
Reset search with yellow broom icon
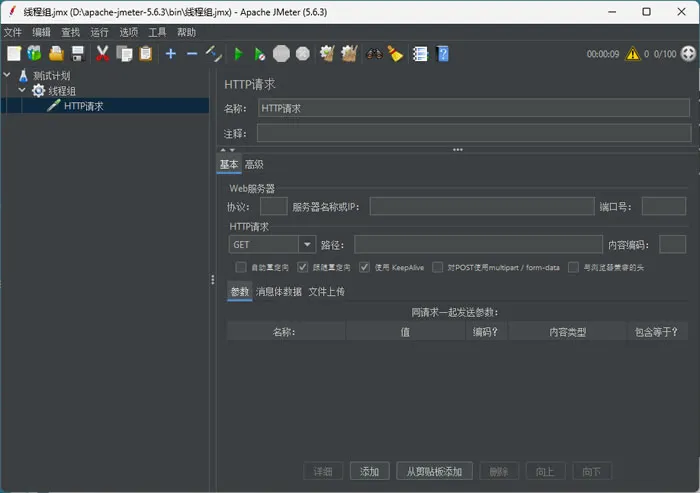[x=395, y=54]
